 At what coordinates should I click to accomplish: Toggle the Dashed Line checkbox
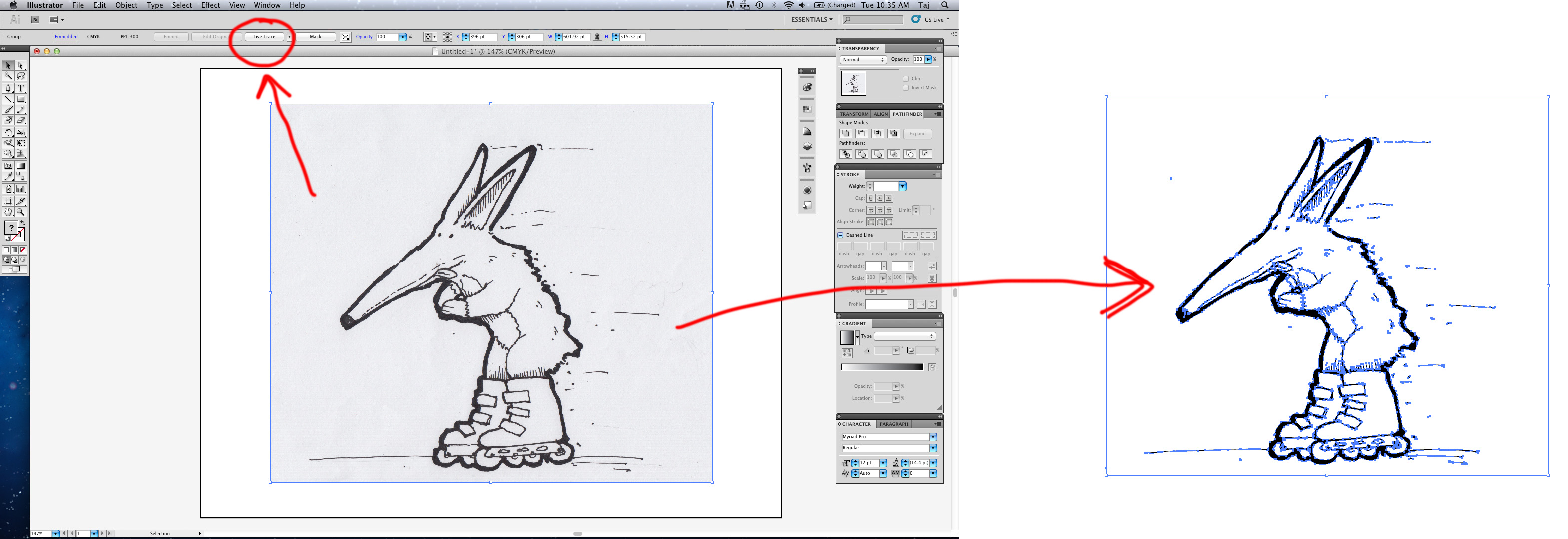(840, 236)
